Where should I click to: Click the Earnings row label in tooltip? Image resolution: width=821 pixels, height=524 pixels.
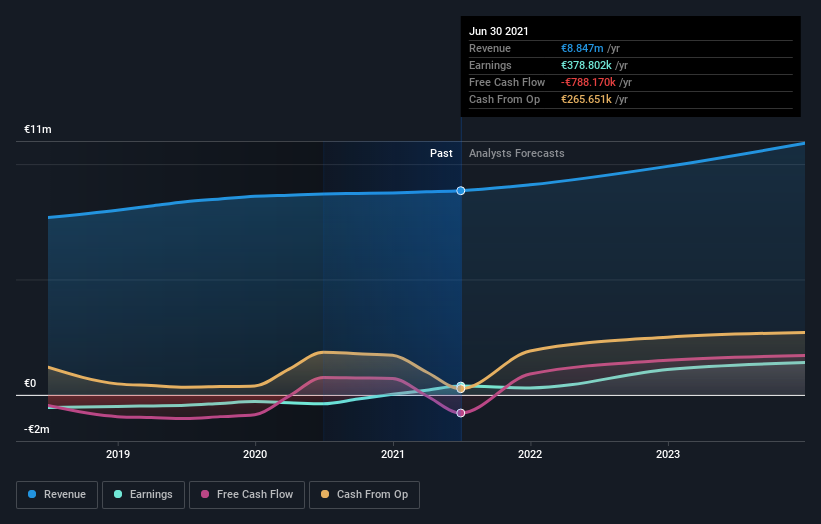[490, 65]
